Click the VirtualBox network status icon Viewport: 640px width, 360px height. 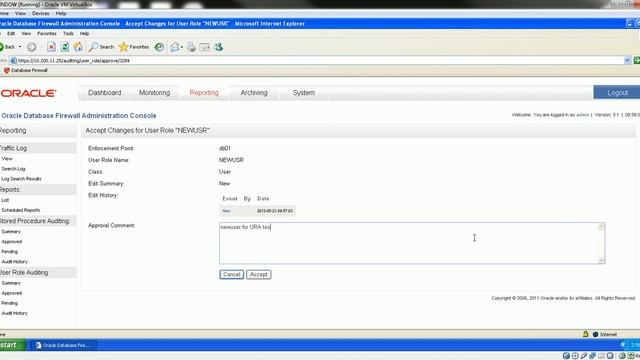[x=592, y=356]
